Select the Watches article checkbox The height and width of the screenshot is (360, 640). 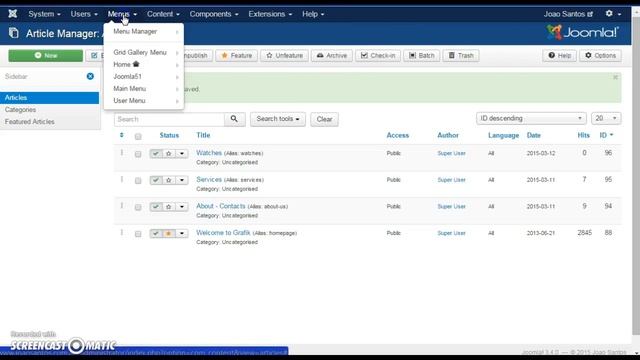[x=138, y=154]
